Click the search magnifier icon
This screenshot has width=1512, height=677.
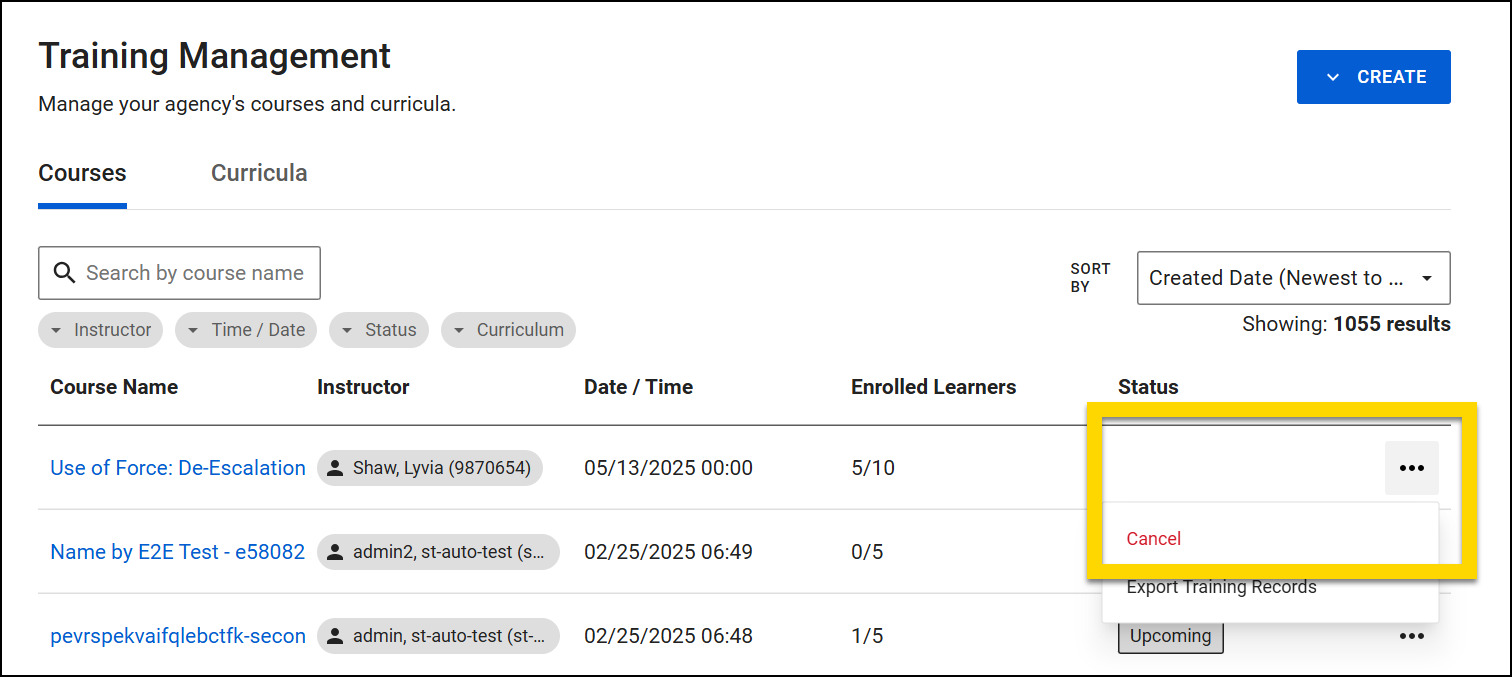click(x=64, y=273)
